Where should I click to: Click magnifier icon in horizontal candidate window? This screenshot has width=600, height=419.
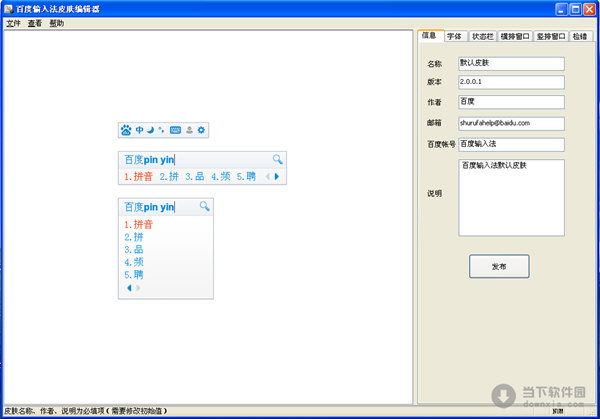click(x=278, y=159)
